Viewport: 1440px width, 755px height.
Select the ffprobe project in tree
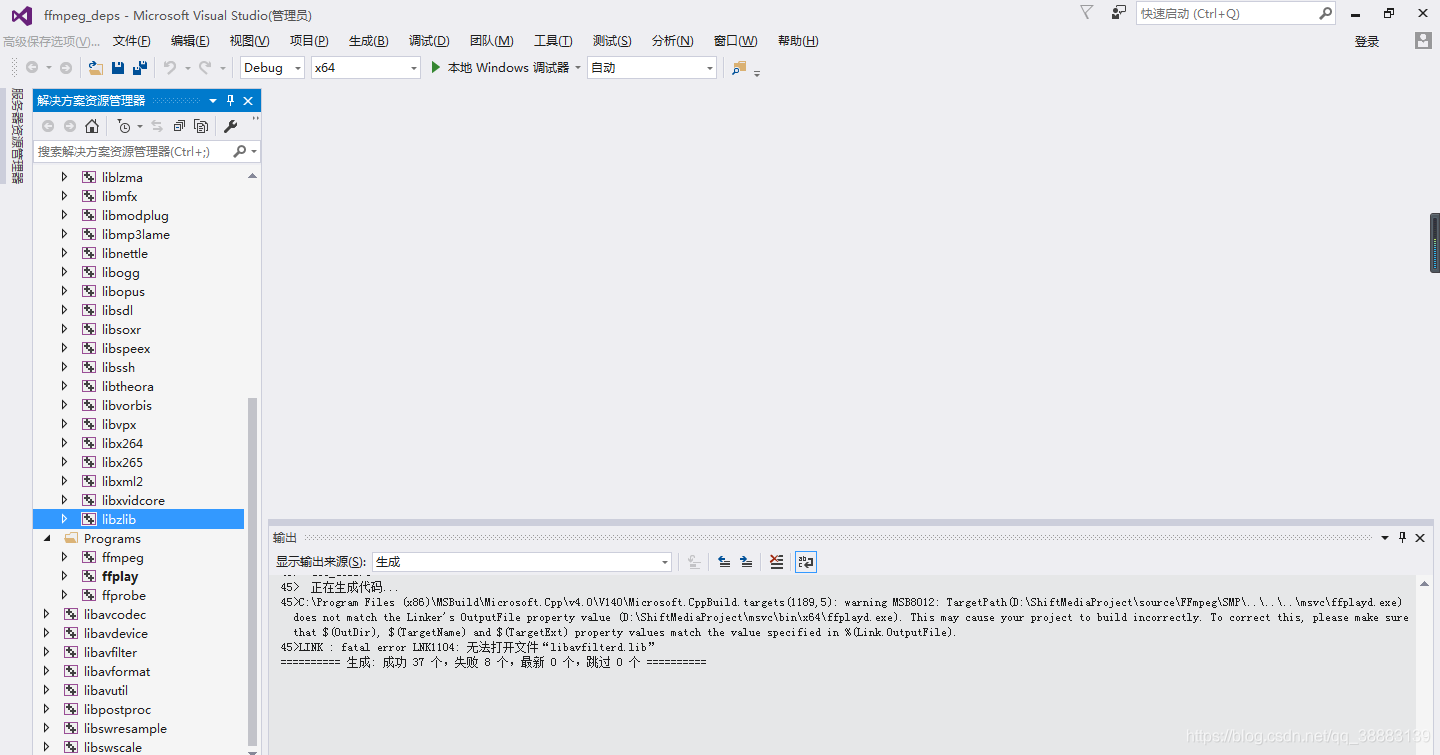(124, 595)
